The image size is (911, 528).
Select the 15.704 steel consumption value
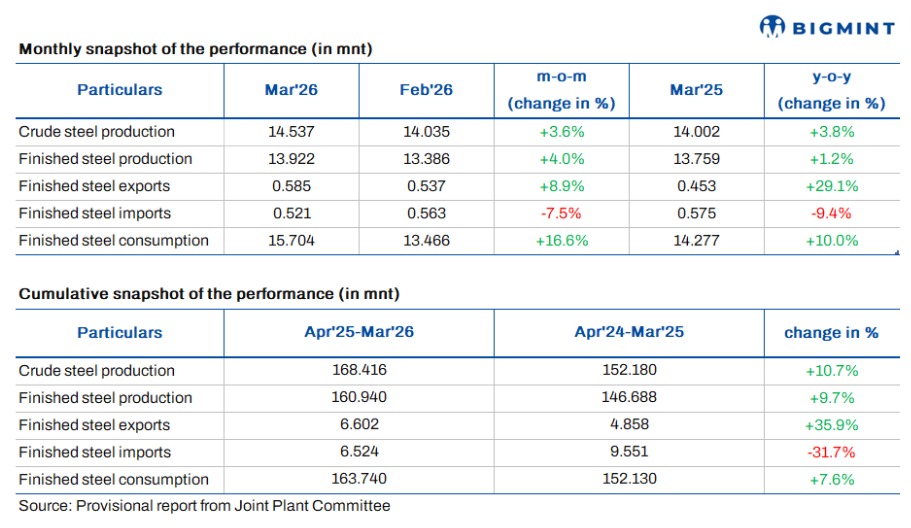(x=291, y=240)
